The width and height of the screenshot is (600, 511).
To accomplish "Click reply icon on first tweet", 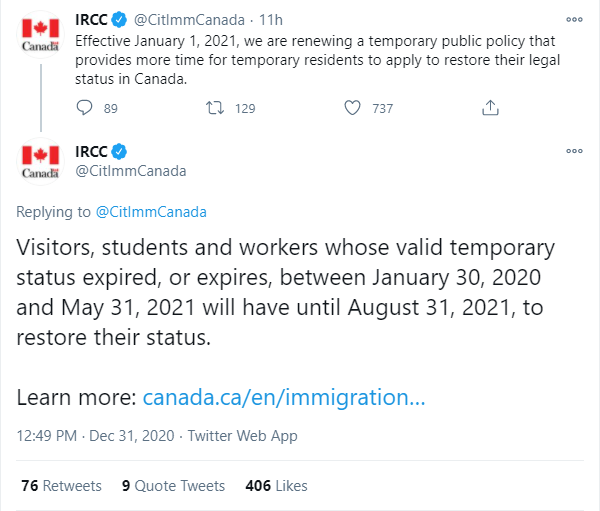I will [84, 108].
